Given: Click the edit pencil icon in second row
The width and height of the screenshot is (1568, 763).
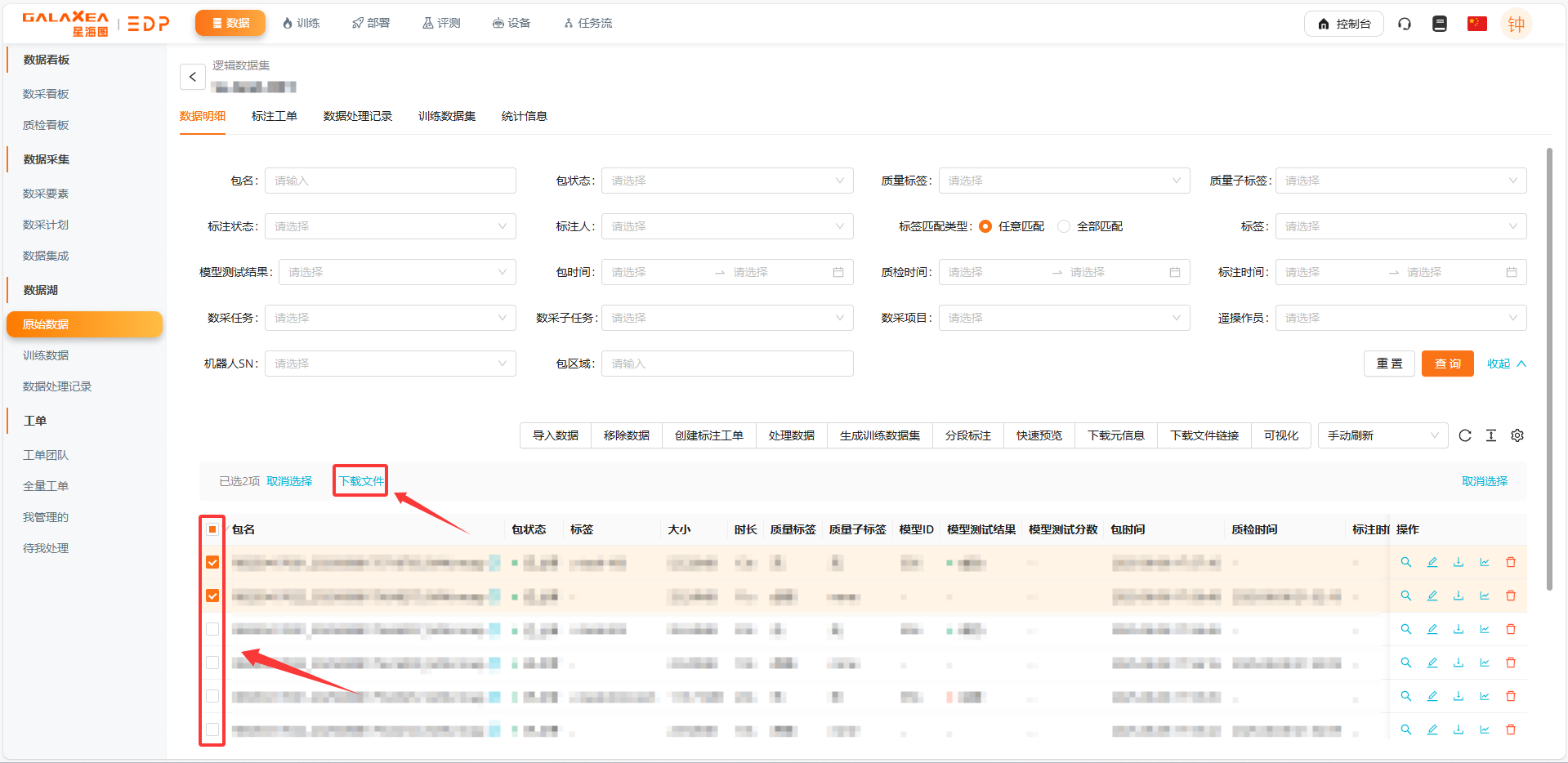Looking at the screenshot, I should [1432, 596].
